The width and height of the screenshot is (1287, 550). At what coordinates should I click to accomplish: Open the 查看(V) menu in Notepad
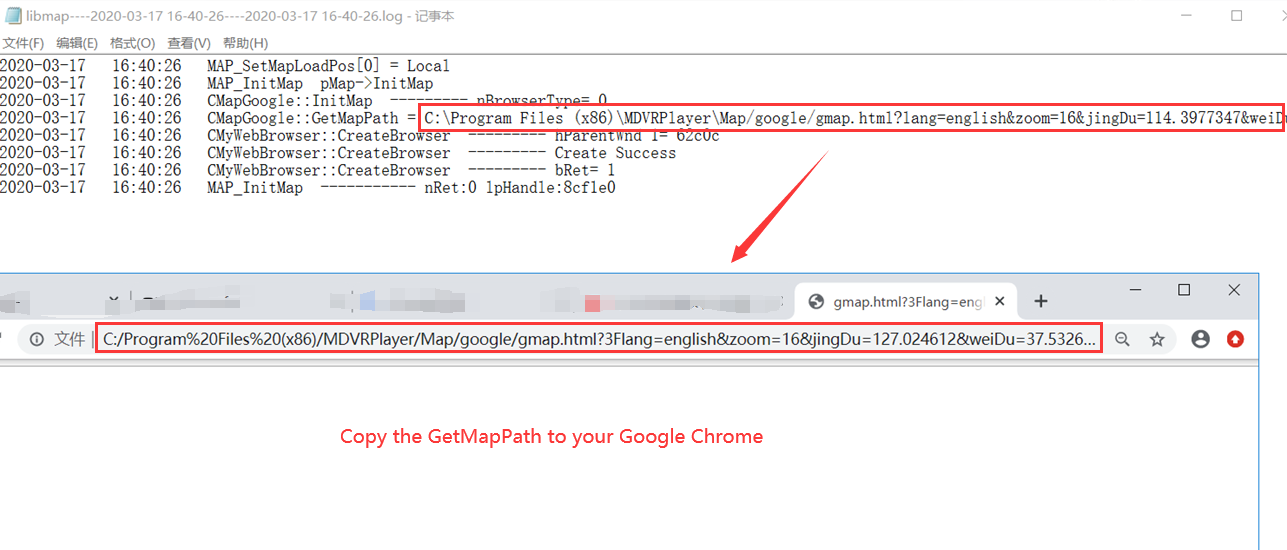[x=189, y=43]
